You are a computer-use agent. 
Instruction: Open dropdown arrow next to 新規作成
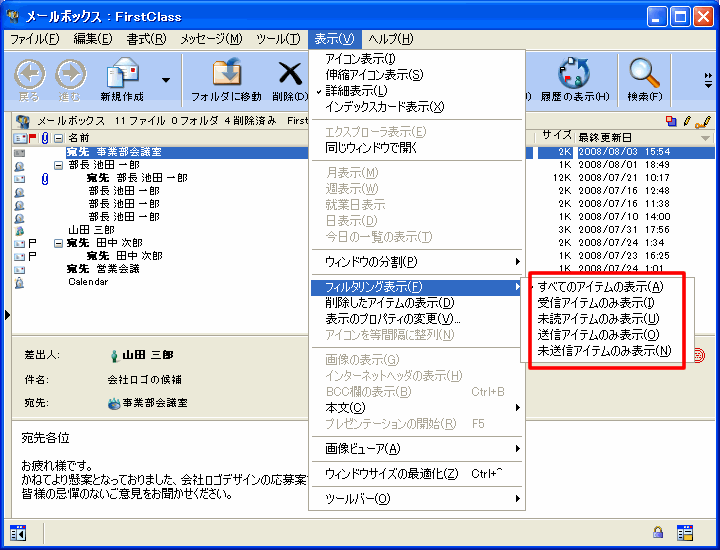tap(165, 80)
